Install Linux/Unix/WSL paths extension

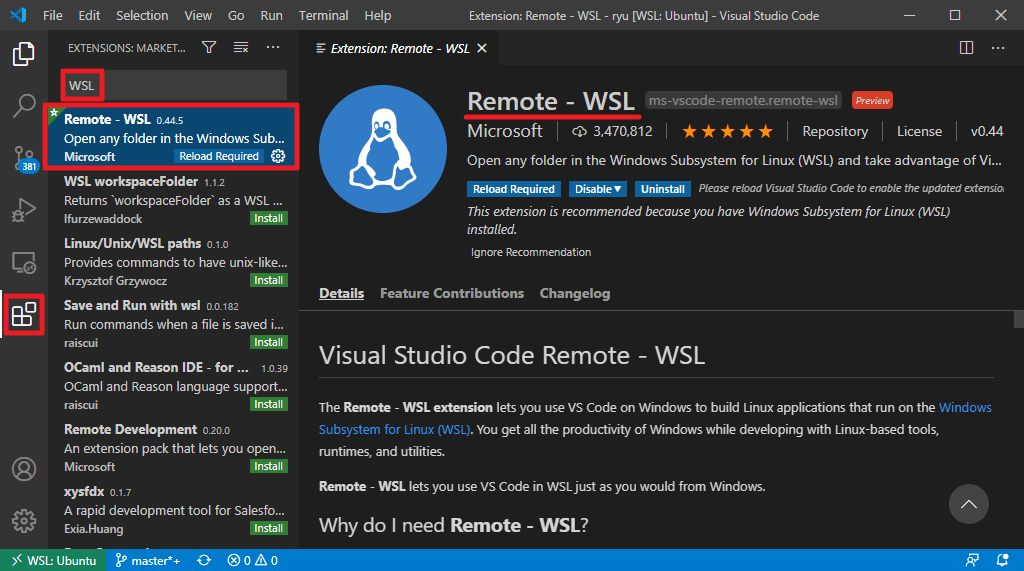[268, 280]
